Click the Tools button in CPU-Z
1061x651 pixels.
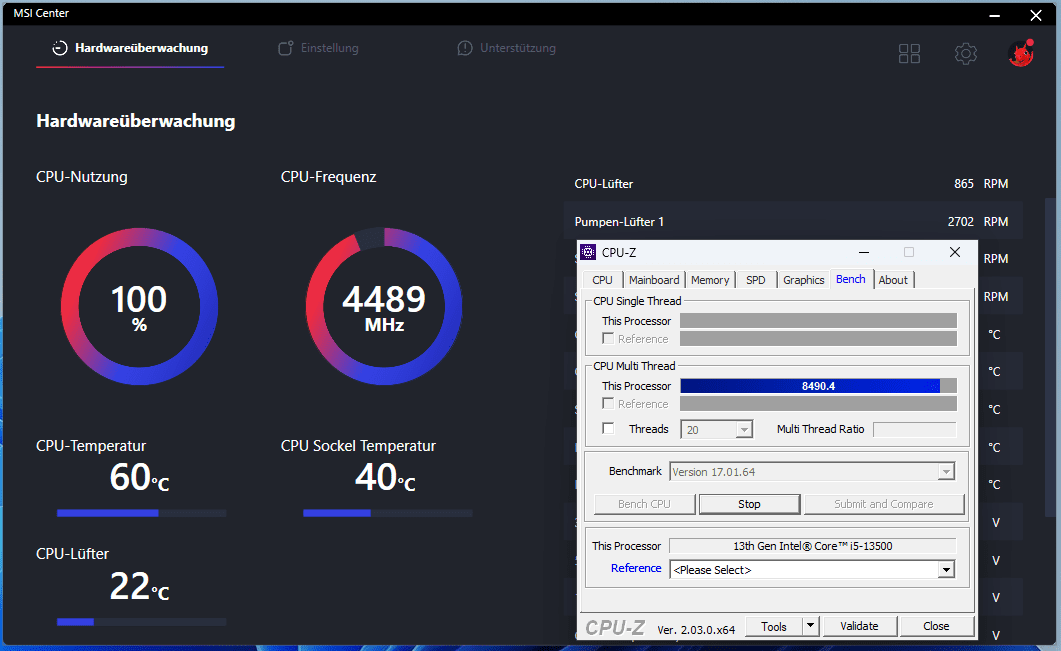point(773,626)
